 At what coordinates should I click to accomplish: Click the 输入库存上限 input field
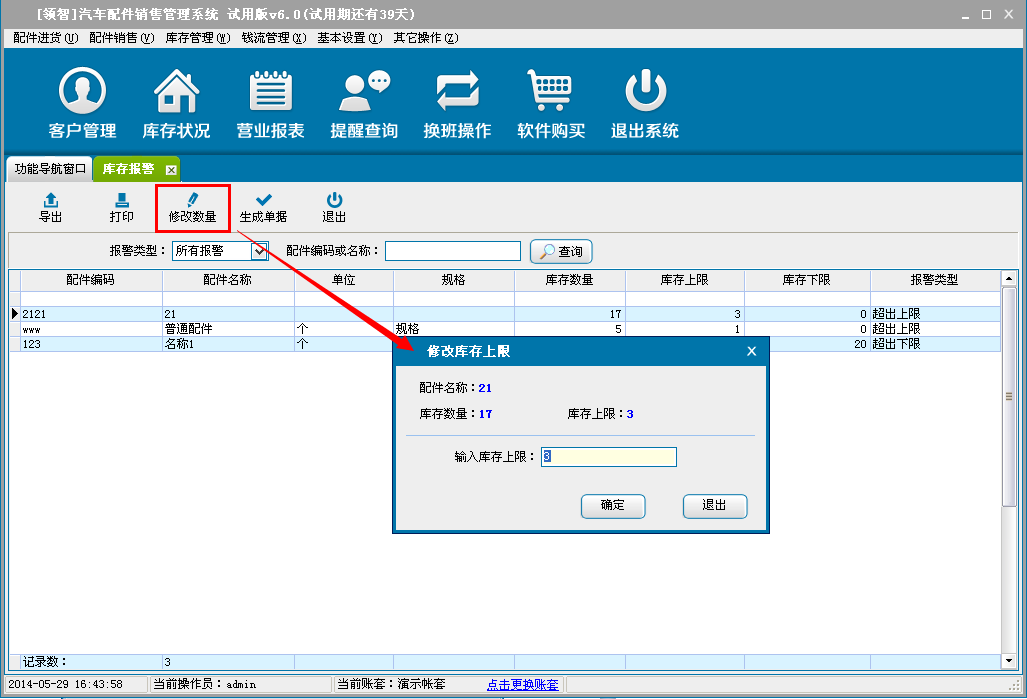[x=608, y=457]
